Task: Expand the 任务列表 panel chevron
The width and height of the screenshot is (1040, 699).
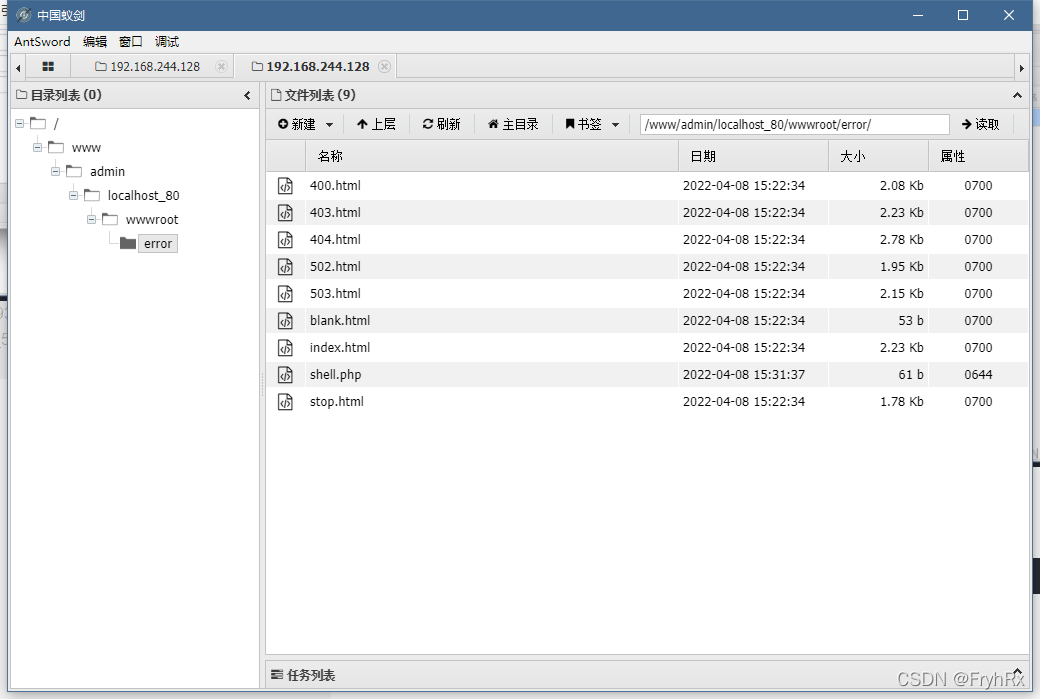Action: click(1017, 672)
